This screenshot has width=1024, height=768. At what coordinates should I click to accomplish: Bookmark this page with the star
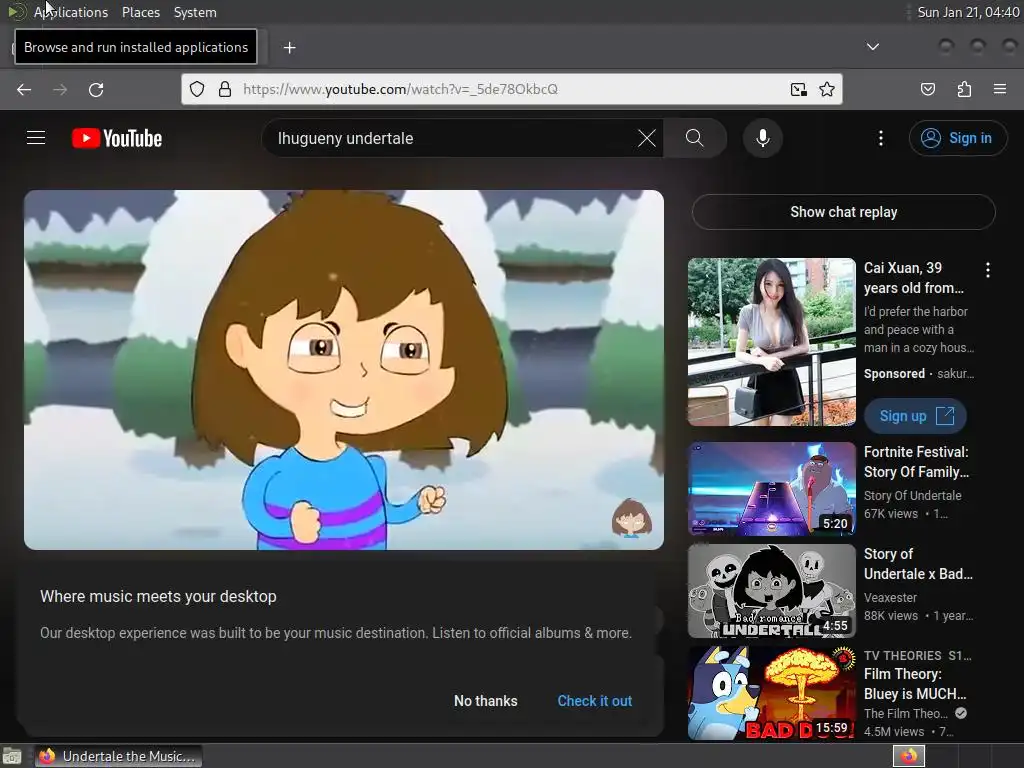(827, 89)
